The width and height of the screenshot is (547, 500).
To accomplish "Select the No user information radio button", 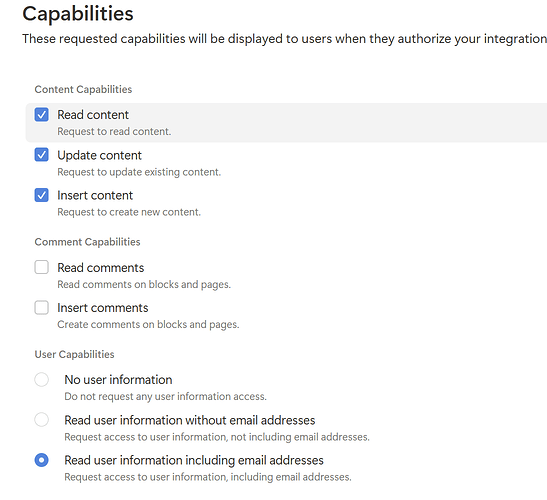I will (42, 379).
